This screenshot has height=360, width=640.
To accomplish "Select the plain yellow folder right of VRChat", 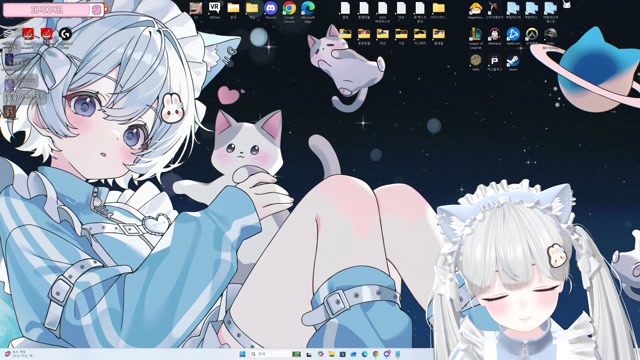I will point(233,8).
